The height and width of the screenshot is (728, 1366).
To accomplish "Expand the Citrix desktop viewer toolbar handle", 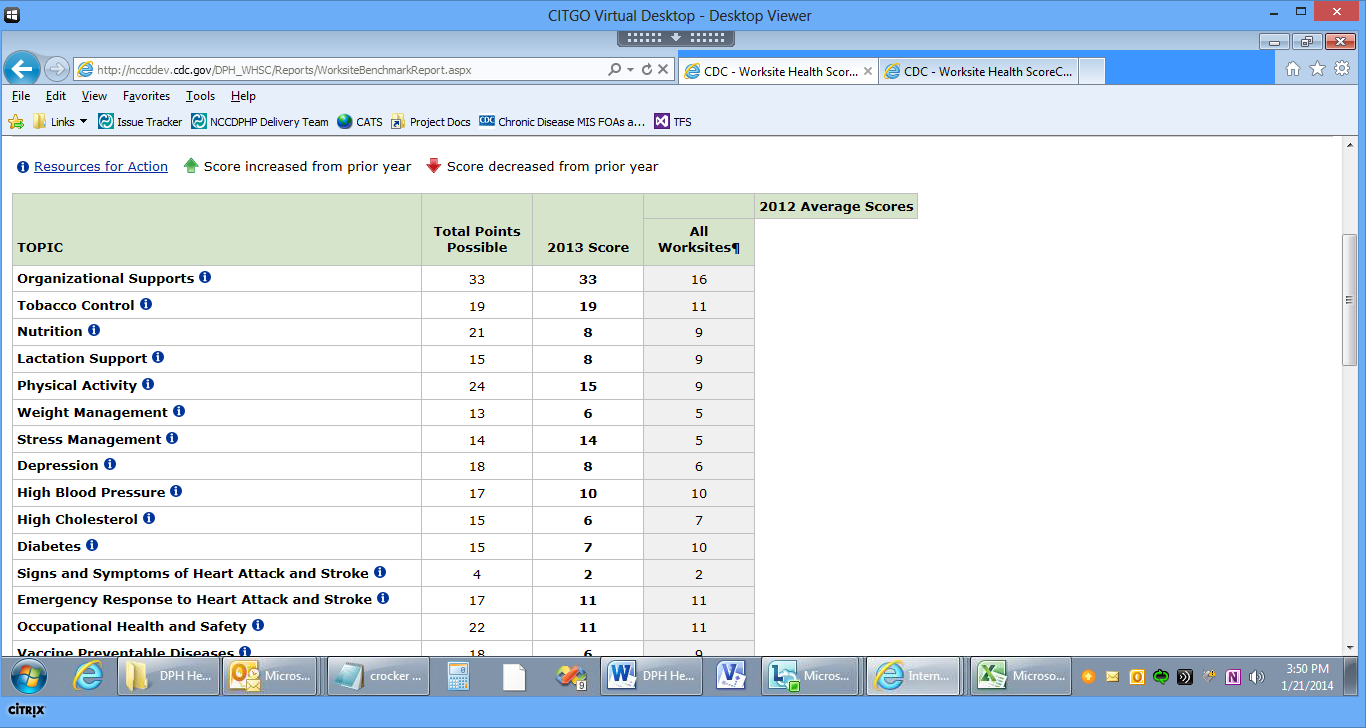I will (x=676, y=37).
